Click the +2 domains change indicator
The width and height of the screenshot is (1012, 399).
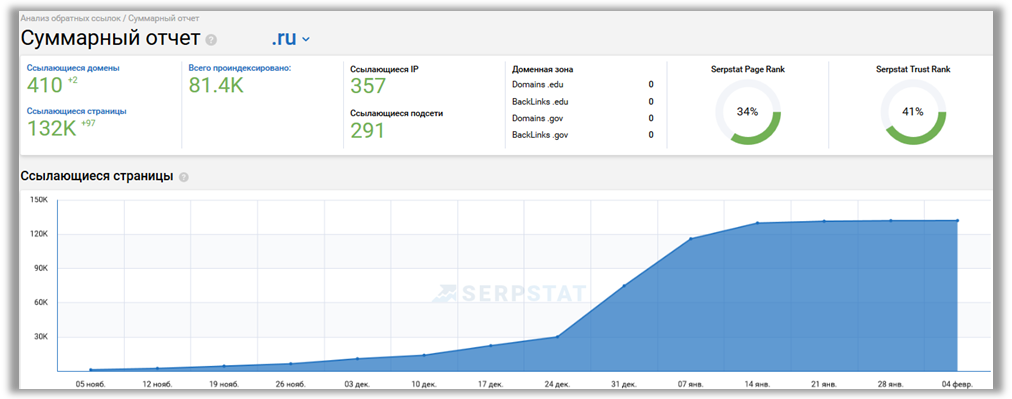[x=72, y=80]
